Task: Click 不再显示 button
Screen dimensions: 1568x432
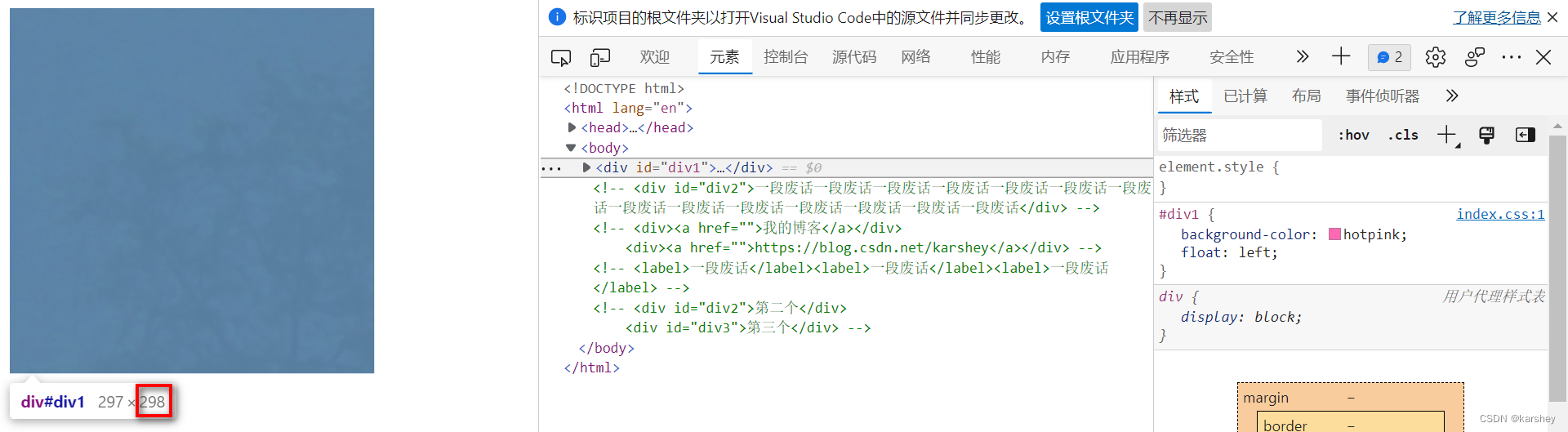Action: pyautogui.click(x=1178, y=17)
